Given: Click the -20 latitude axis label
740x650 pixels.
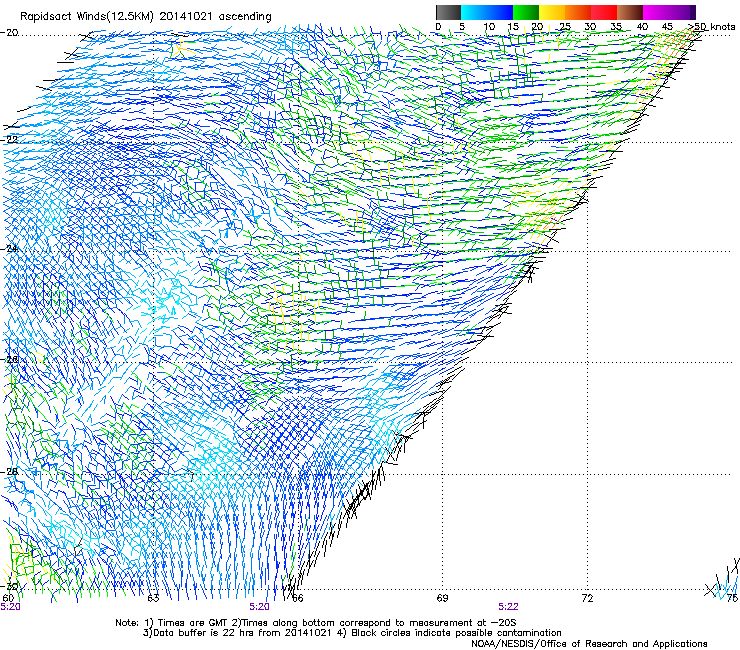Looking at the screenshot, I should [9, 33].
